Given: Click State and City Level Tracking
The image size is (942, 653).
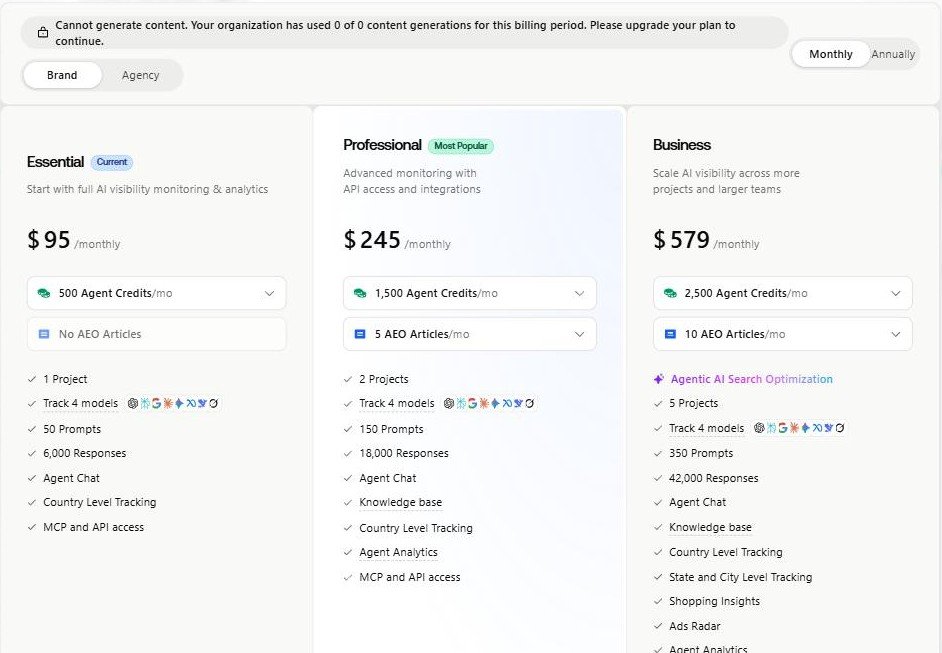Looking at the screenshot, I should [741, 577].
